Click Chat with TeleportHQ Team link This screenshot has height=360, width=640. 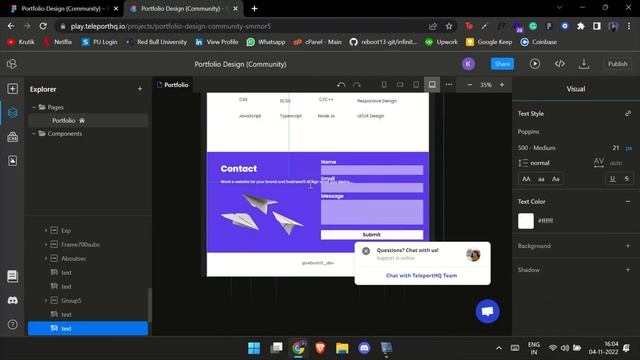pos(421,276)
